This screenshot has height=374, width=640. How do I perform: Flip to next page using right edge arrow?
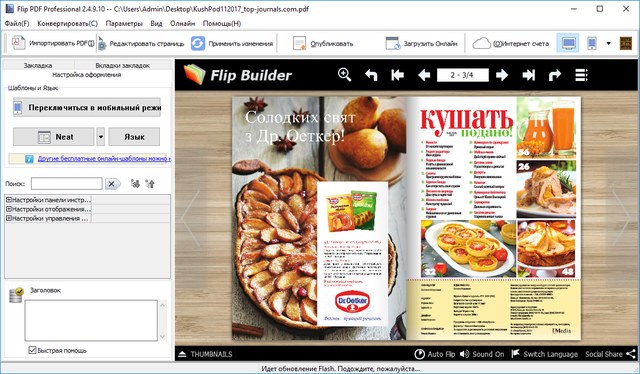coord(621,218)
